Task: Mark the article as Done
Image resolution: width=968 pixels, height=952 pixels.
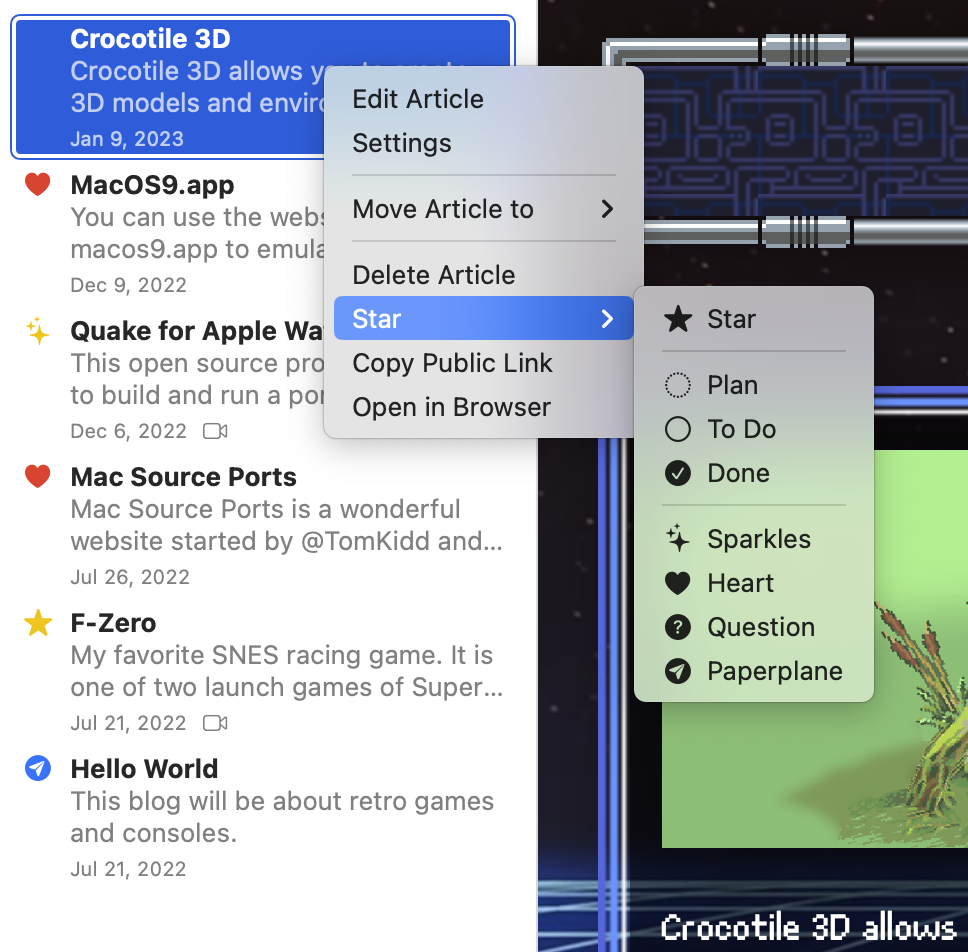Action: click(x=738, y=473)
